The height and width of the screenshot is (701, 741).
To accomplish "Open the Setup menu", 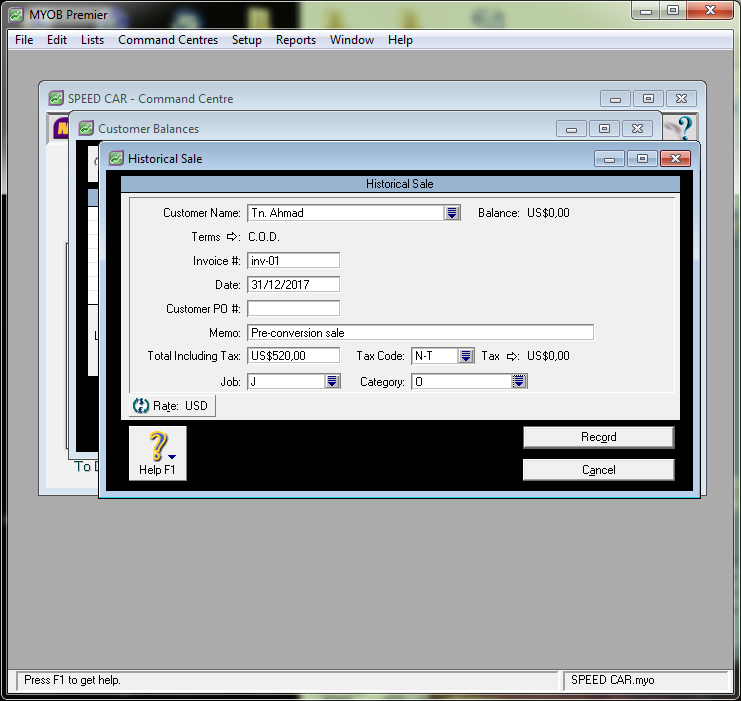I will (247, 40).
